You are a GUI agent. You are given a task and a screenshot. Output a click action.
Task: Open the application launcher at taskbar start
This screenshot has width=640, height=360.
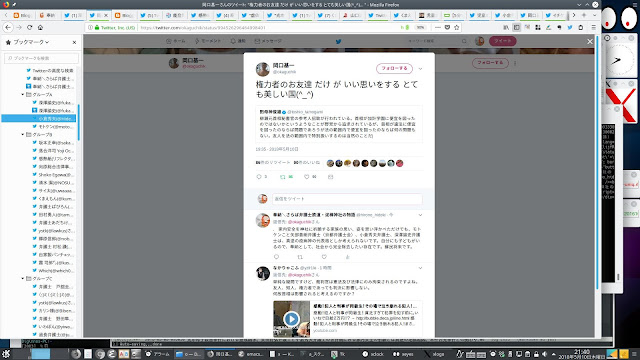click(6, 354)
